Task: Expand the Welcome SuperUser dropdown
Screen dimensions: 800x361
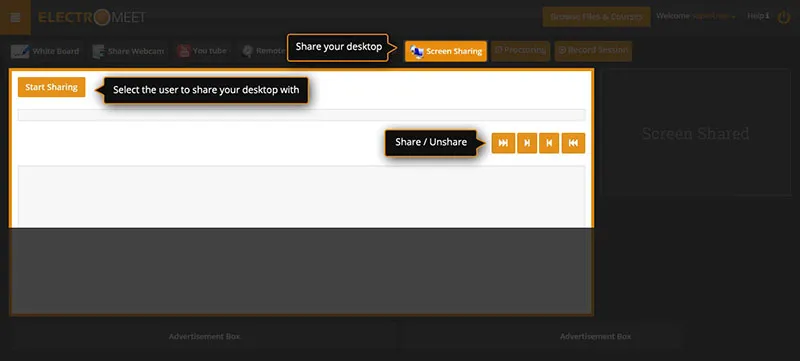Action: (x=696, y=16)
